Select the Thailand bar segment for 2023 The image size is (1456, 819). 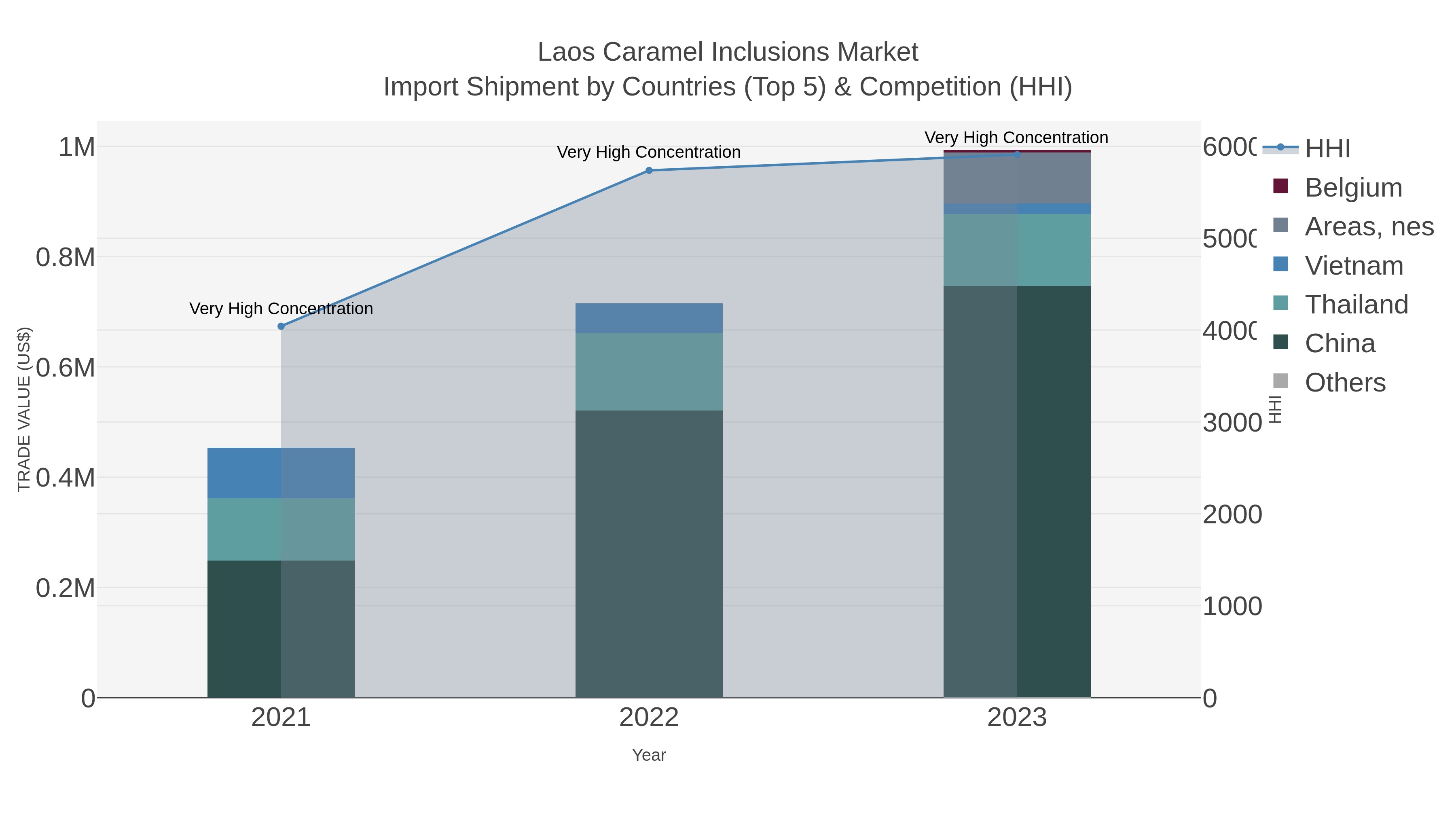[1017, 250]
